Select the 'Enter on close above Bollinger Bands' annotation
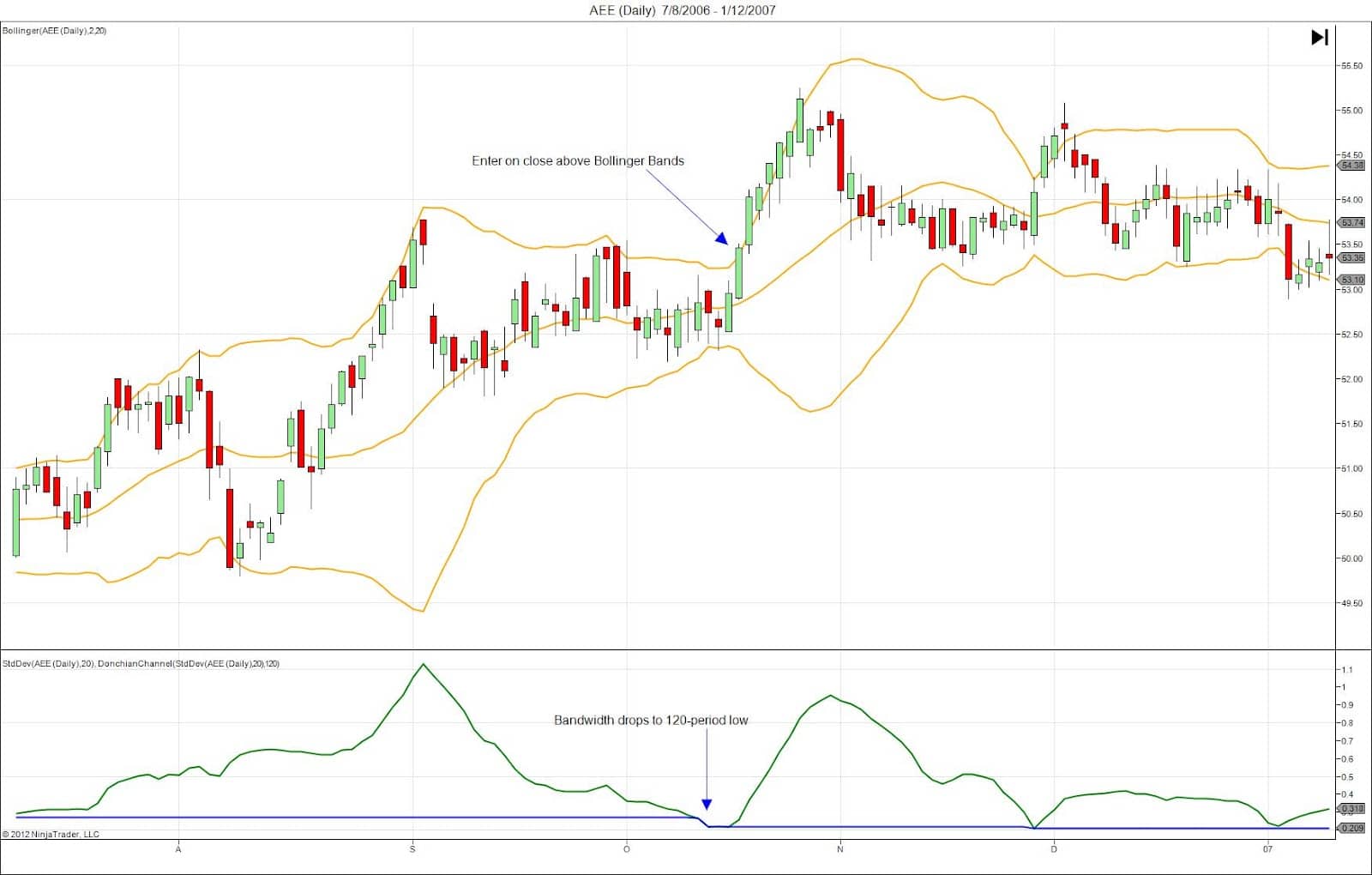The width and height of the screenshot is (1372, 875). [x=578, y=160]
